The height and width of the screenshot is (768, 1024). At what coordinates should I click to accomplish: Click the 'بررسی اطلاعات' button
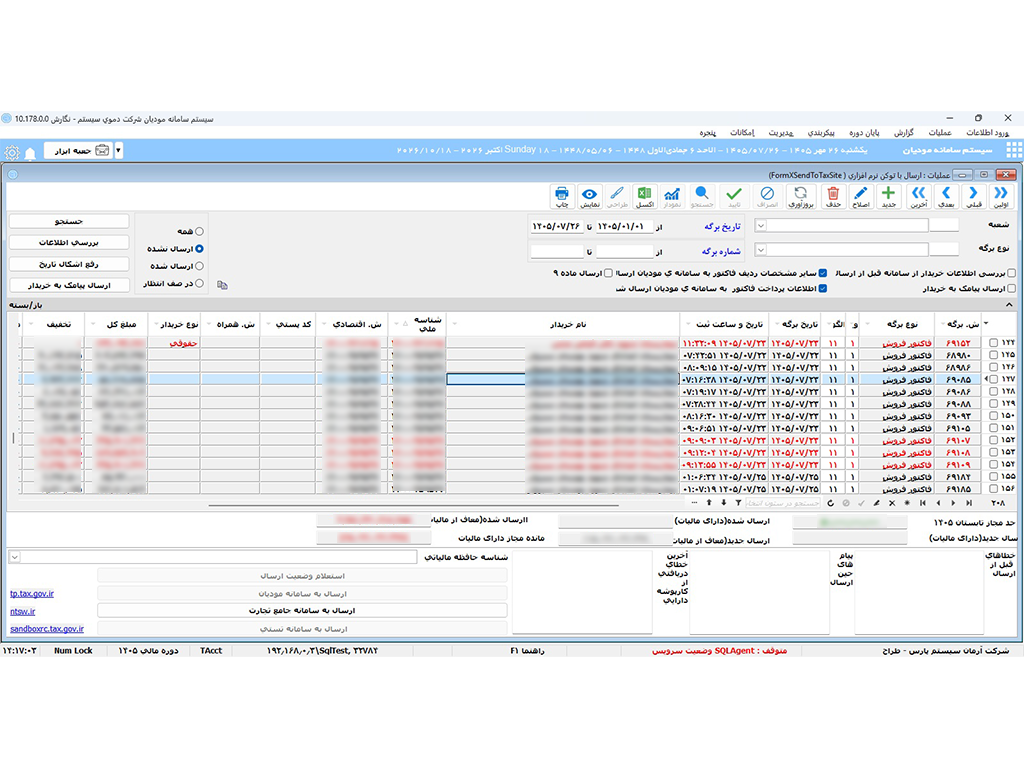pyautogui.click(x=69, y=242)
